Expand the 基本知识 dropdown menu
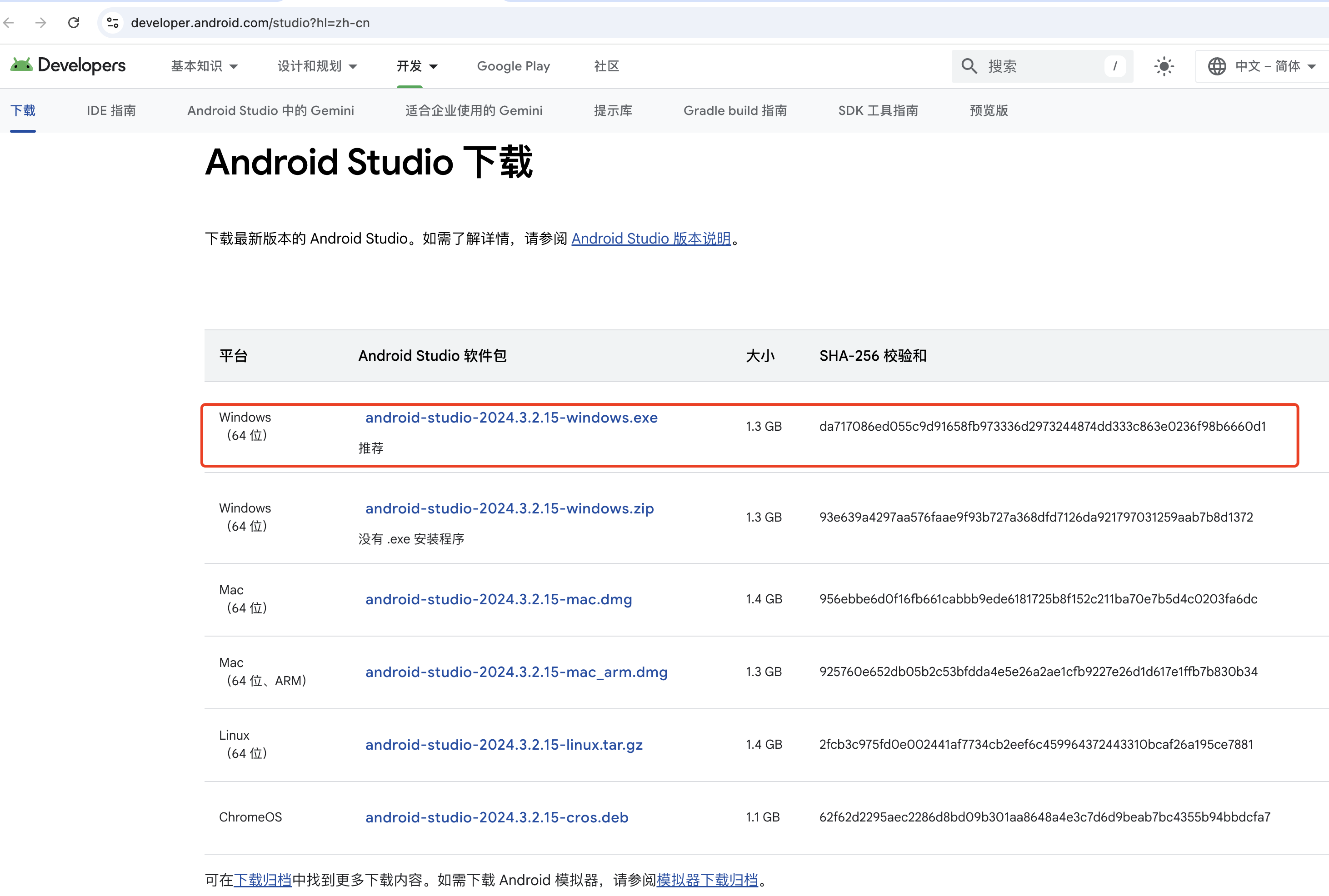Screen dimensions: 1329x896 coord(204,66)
